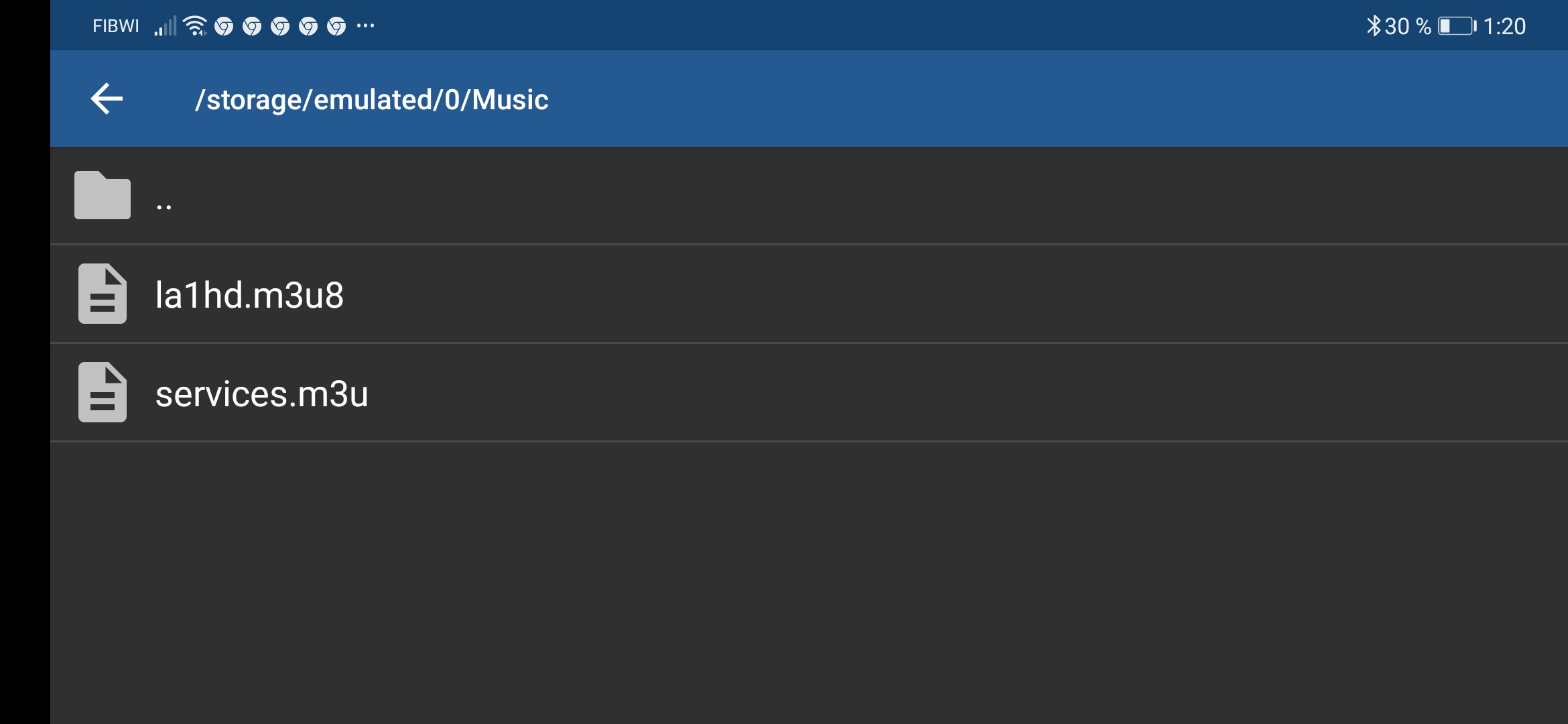Image resolution: width=1568 pixels, height=724 pixels.
Task: Open the la1hd.m3u8 playlist file name
Action: click(249, 295)
